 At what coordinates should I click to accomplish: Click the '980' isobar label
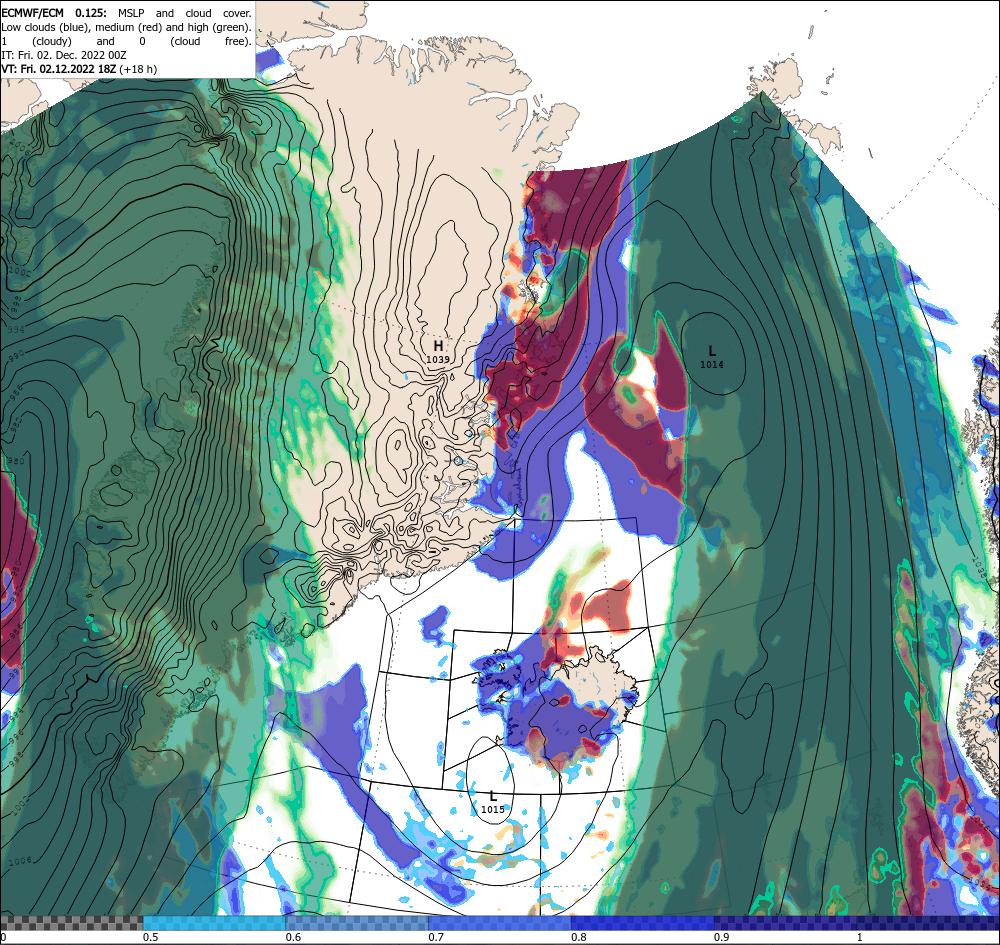click(16, 462)
